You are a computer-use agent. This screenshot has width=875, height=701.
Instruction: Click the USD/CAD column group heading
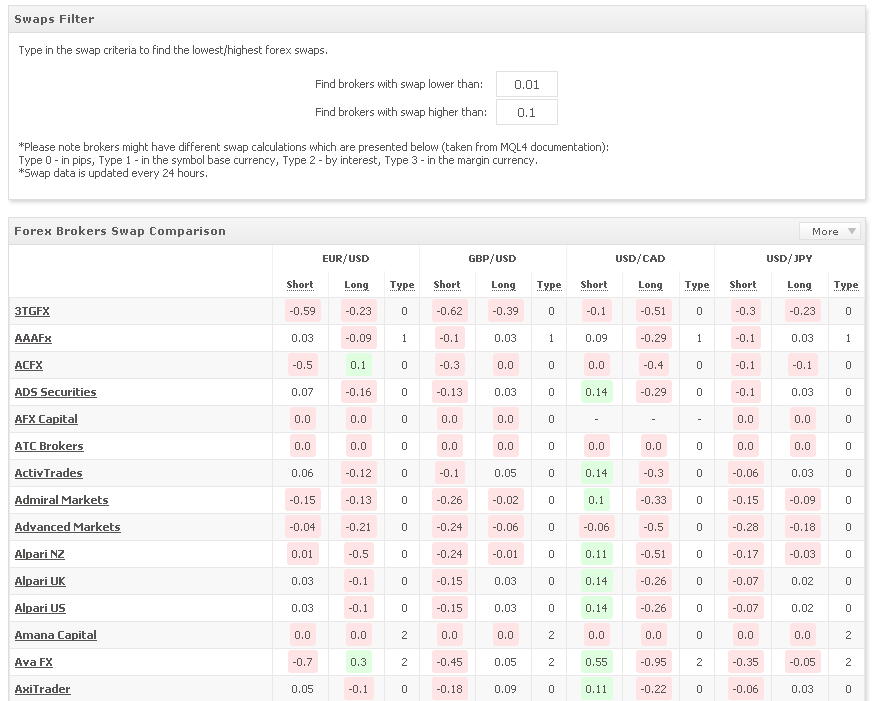[640, 258]
